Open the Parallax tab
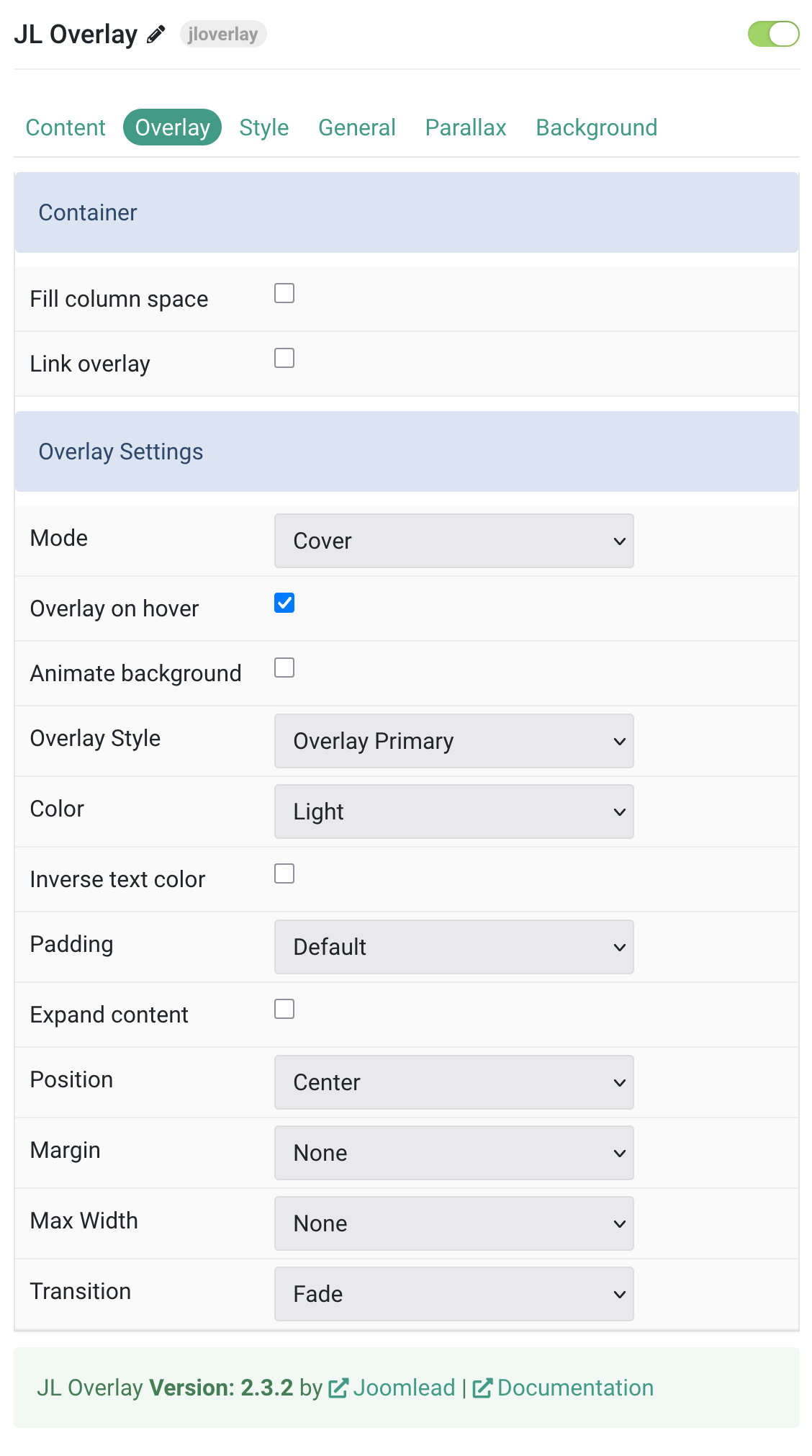 tap(466, 127)
